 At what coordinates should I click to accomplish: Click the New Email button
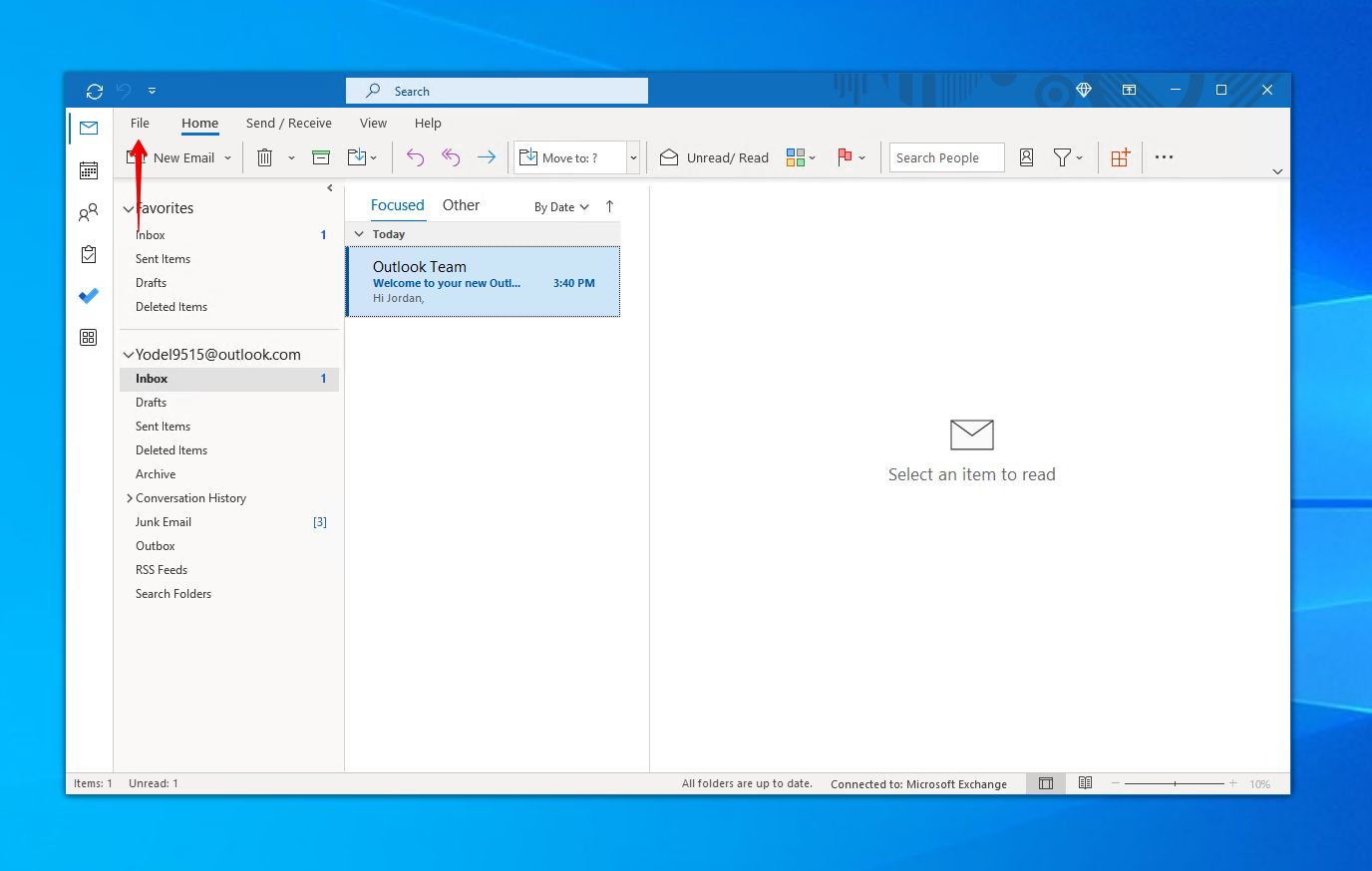coord(171,157)
